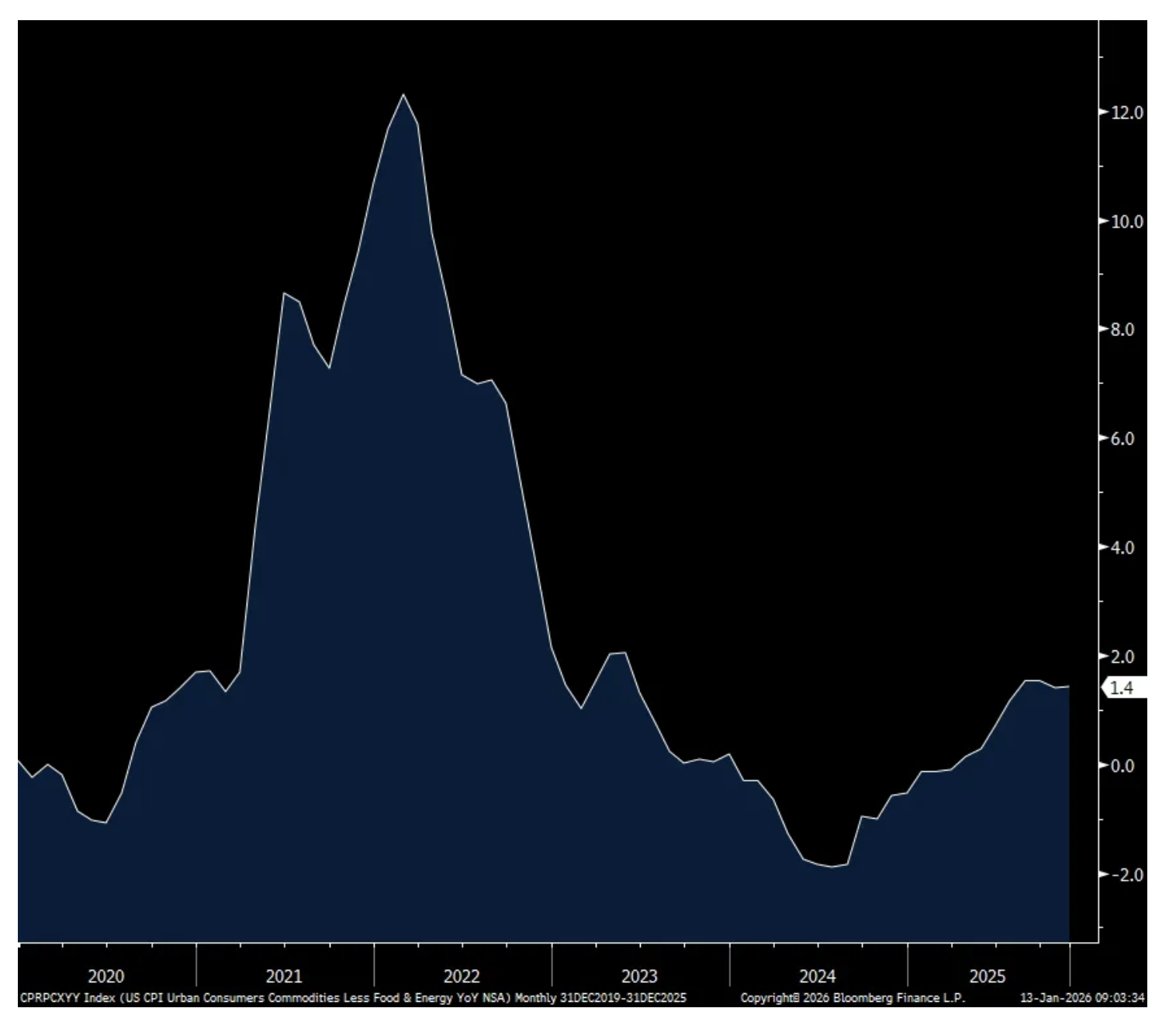
Task: Click the 10.0 y-axis label
Action: coord(1126,221)
